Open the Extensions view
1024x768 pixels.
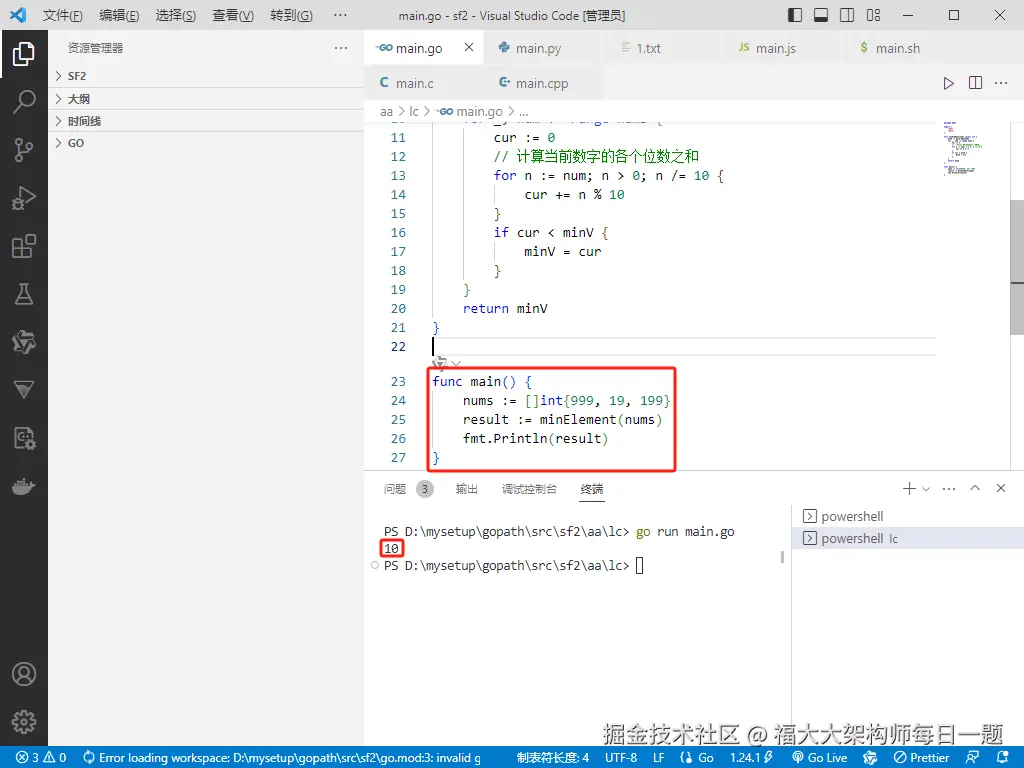click(x=24, y=246)
